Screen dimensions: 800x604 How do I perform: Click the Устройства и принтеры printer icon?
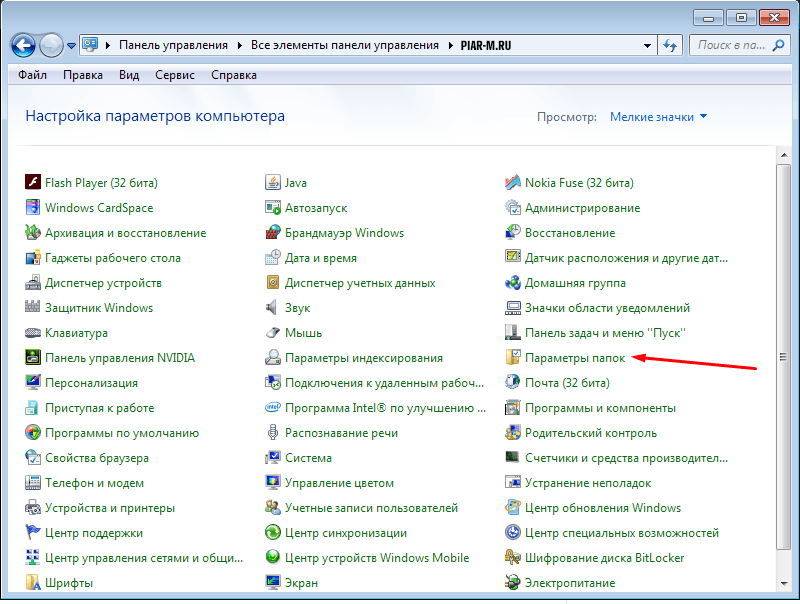[x=33, y=507]
